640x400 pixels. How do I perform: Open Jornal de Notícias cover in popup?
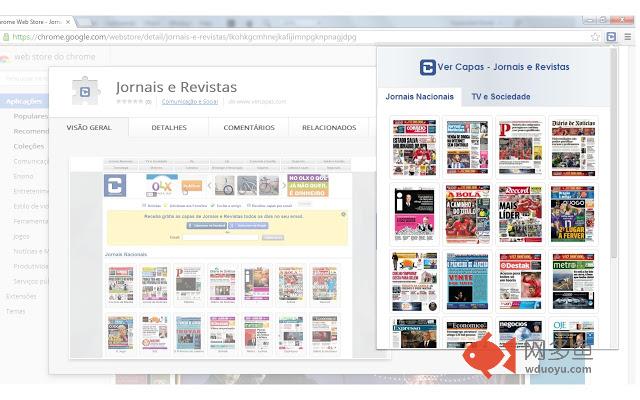(x=467, y=147)
